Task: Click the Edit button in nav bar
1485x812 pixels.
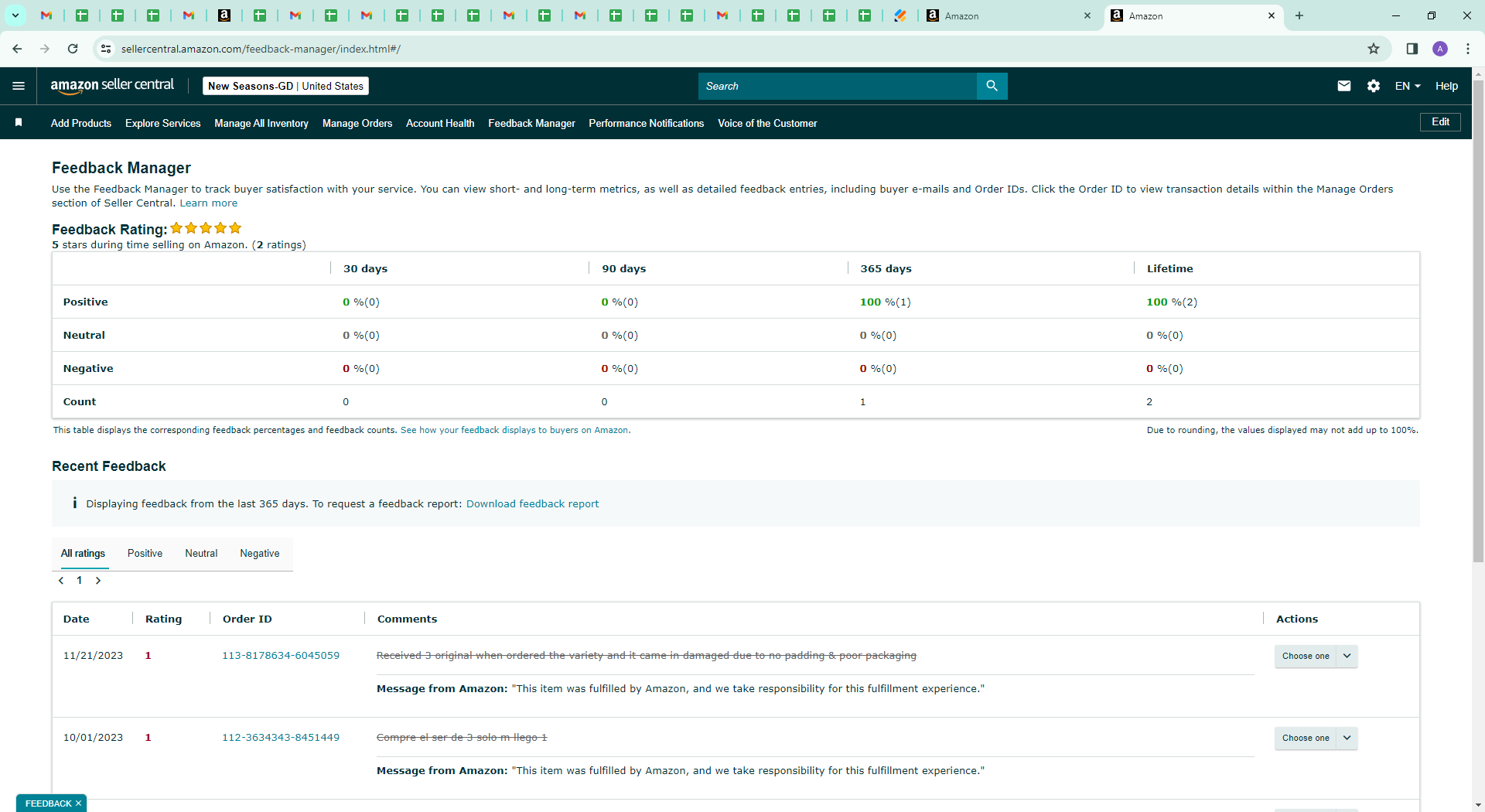Action: pyautogui.click(x=1440, y=122)
